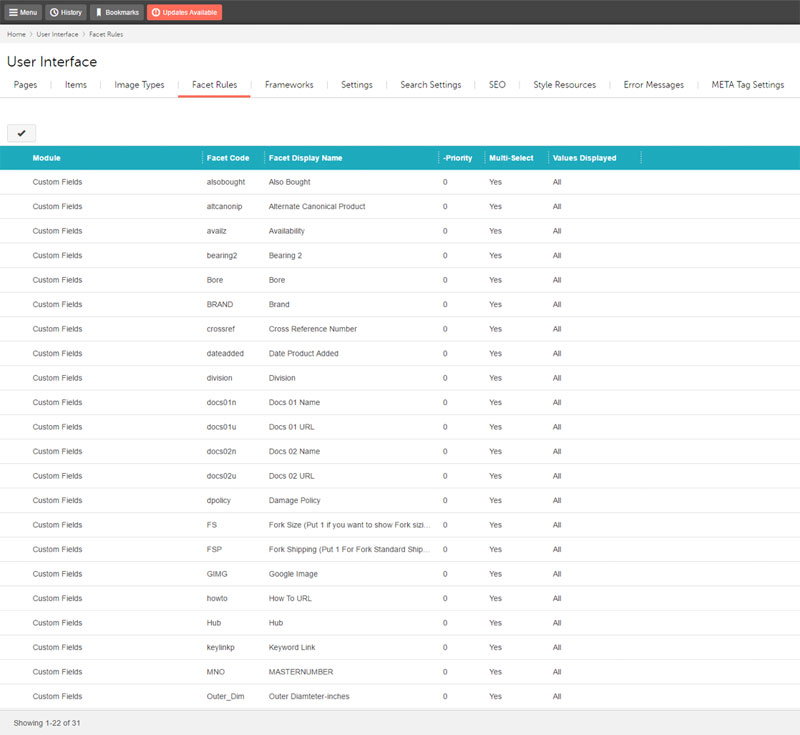Click Docs 01 Name display name
800x735 pixels.
point(294,402)
